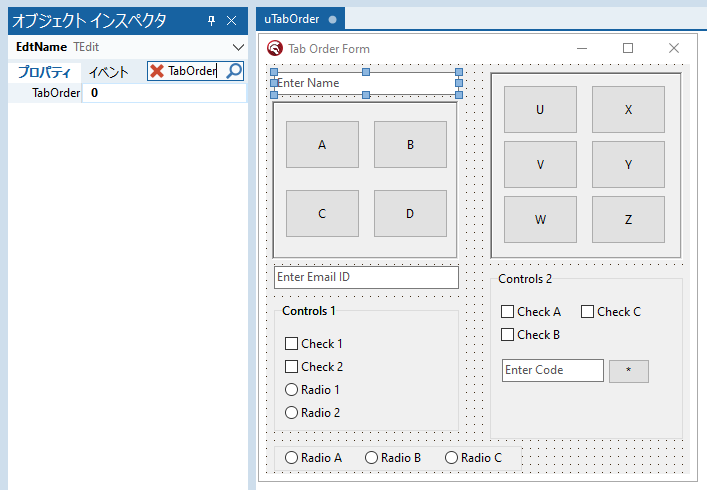Click the Enter Name edit field

366,83
